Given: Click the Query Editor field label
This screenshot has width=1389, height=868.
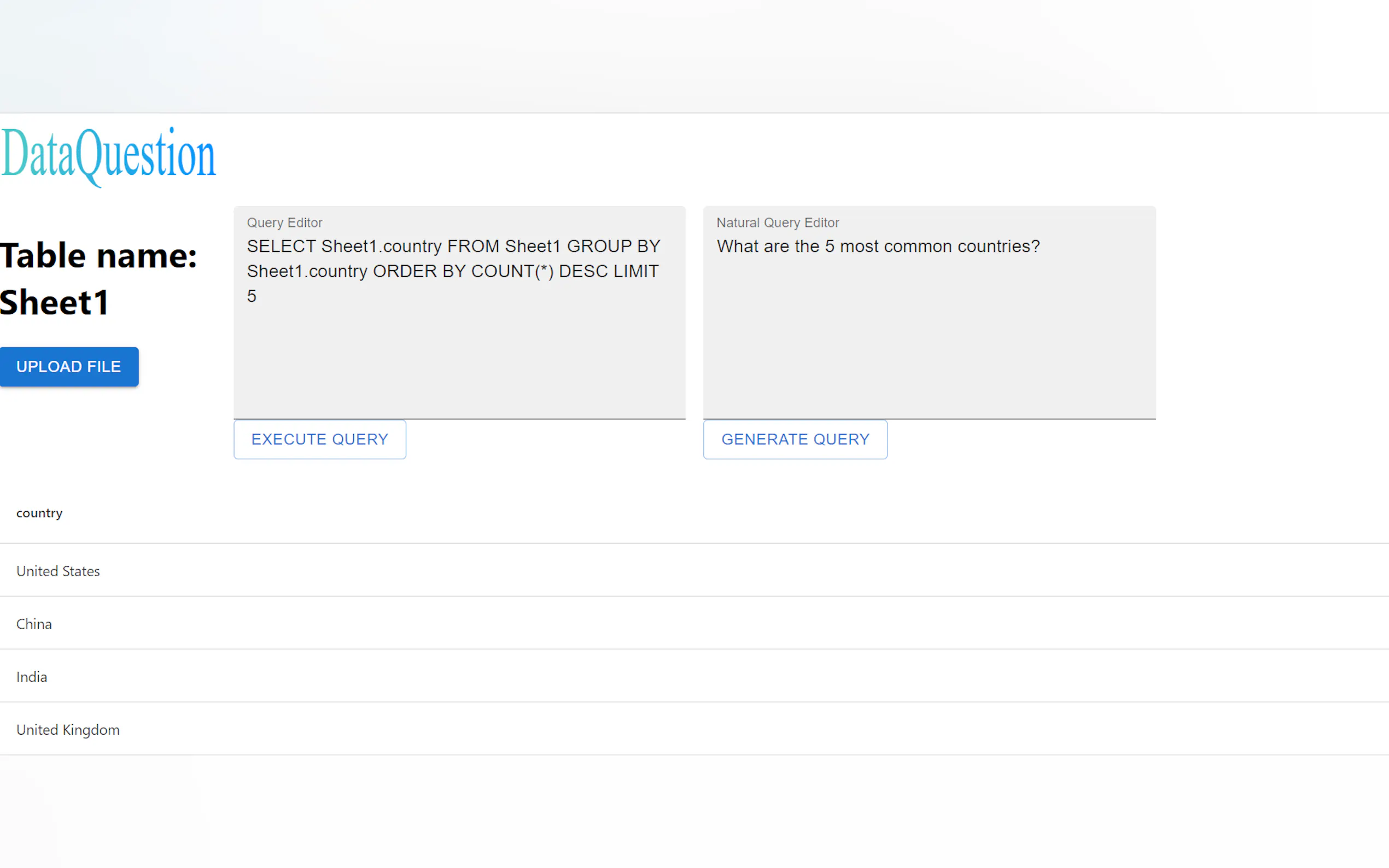Looking at the screenshot, I should (284, 223).
